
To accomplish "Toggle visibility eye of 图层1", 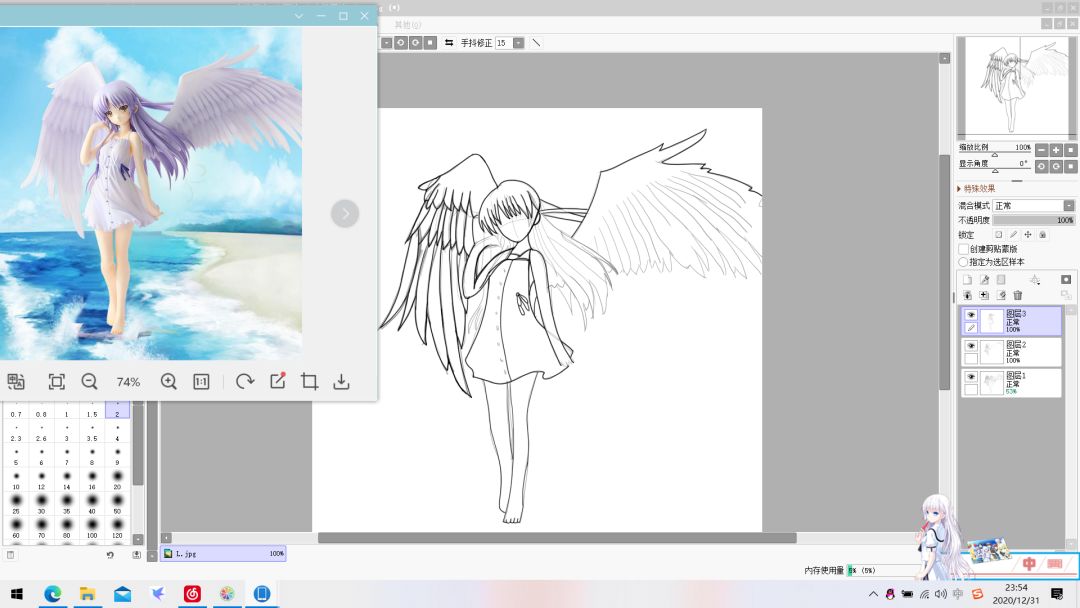I will [970, 377].
